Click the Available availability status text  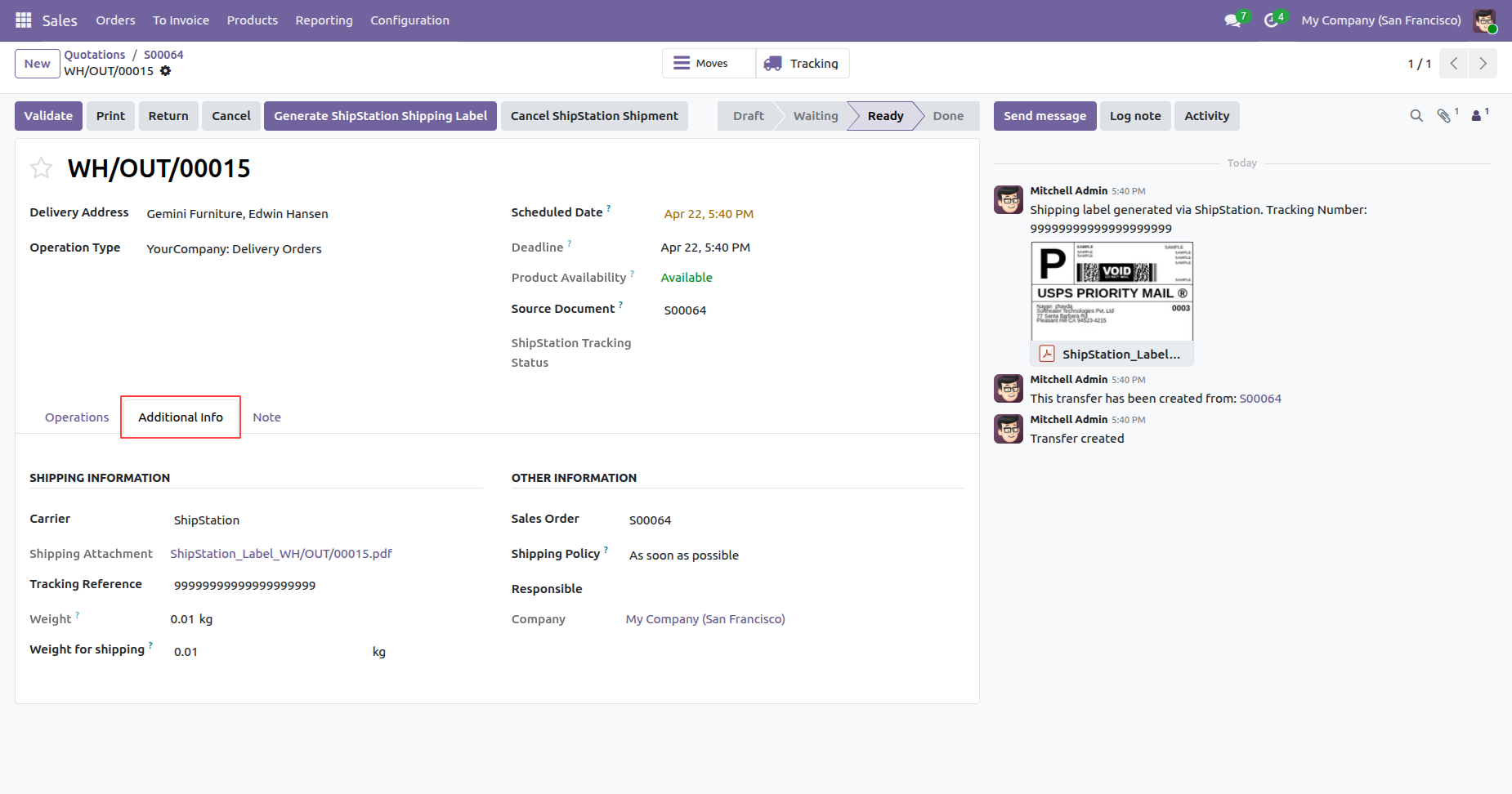tap(687, 278)
